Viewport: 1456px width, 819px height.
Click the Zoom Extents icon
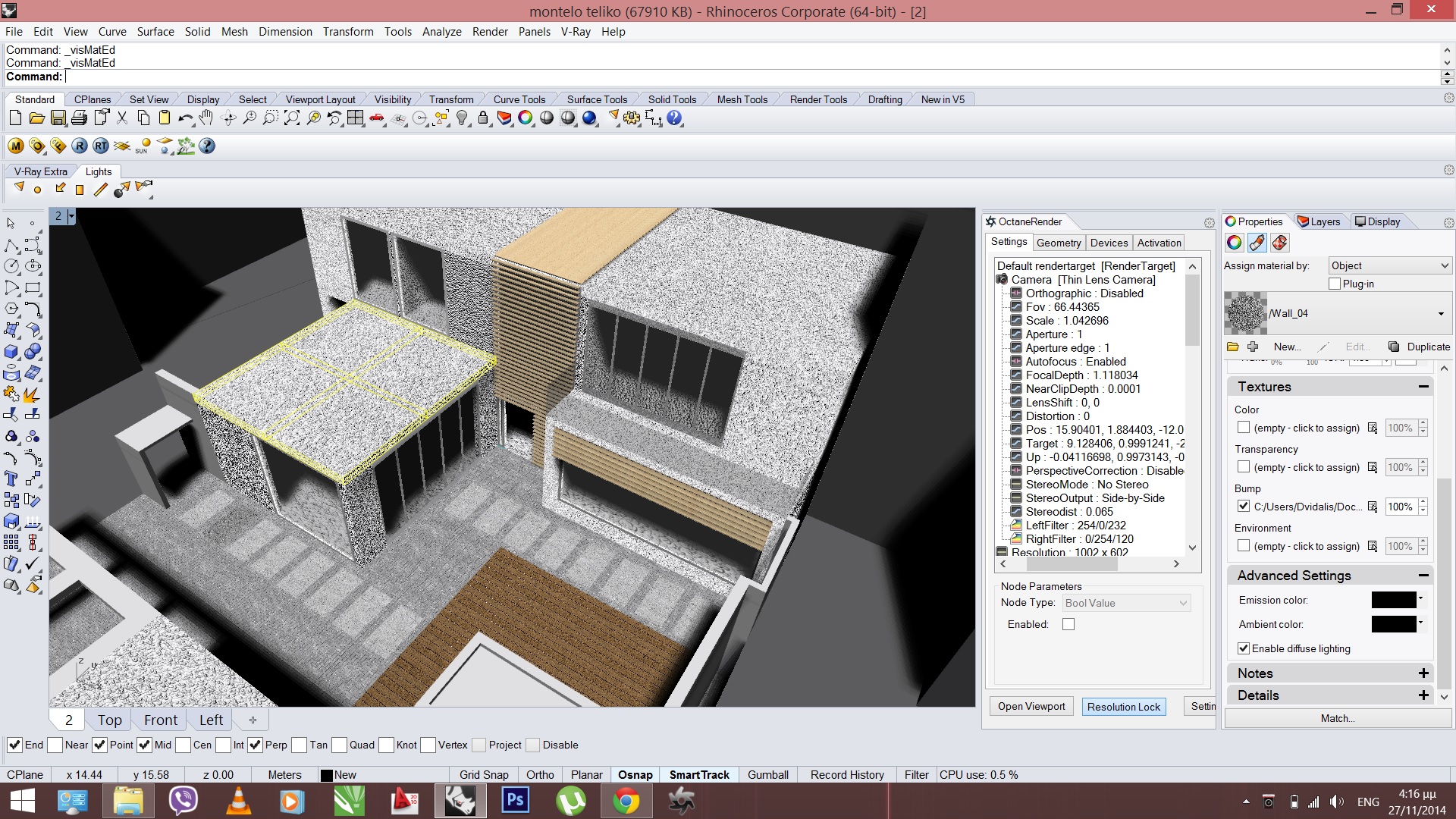[292, 118]
